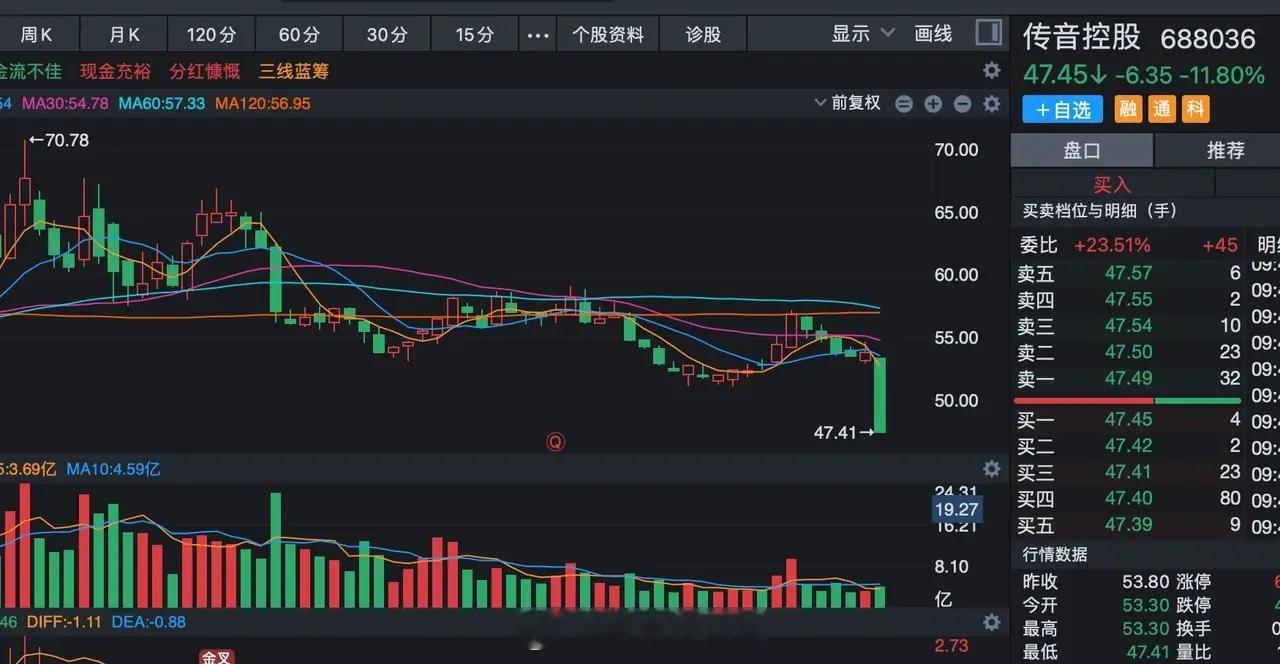Click the 47.41 low price annotation
Viewport: 1280px width, 664px height.
coord(844,433)
